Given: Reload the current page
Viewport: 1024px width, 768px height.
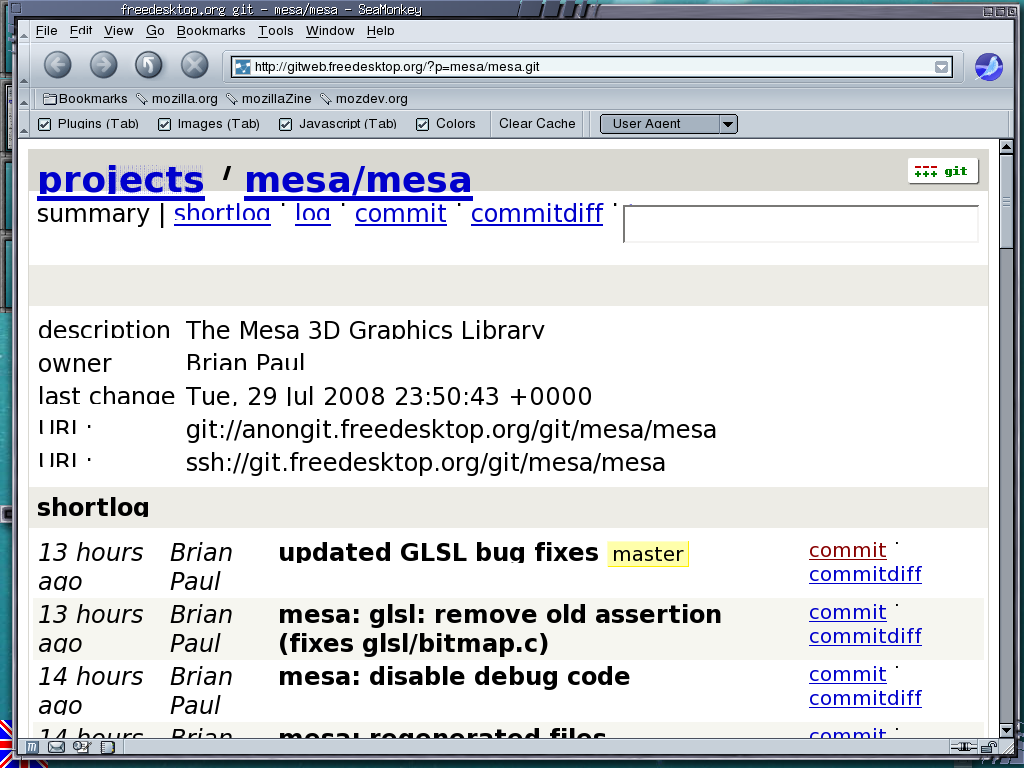Looking at the screenshot, I should [149, 66].
